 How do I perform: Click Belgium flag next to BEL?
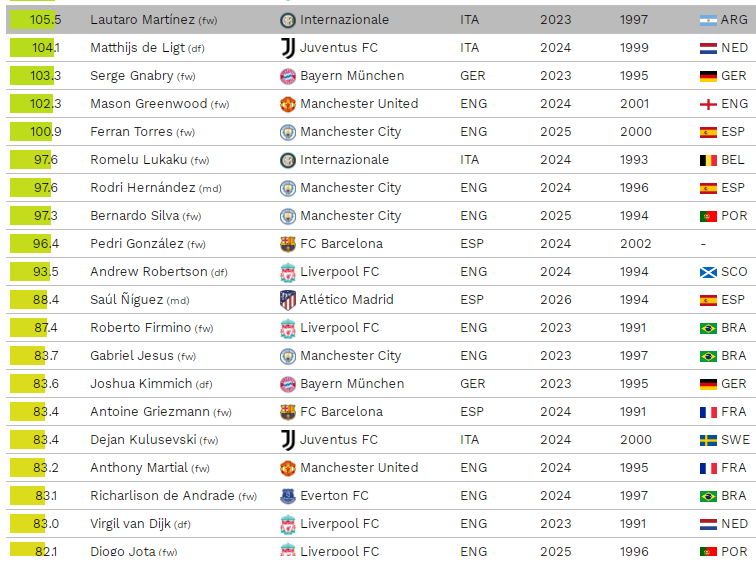pyautogui.click(x=708, y=160)
